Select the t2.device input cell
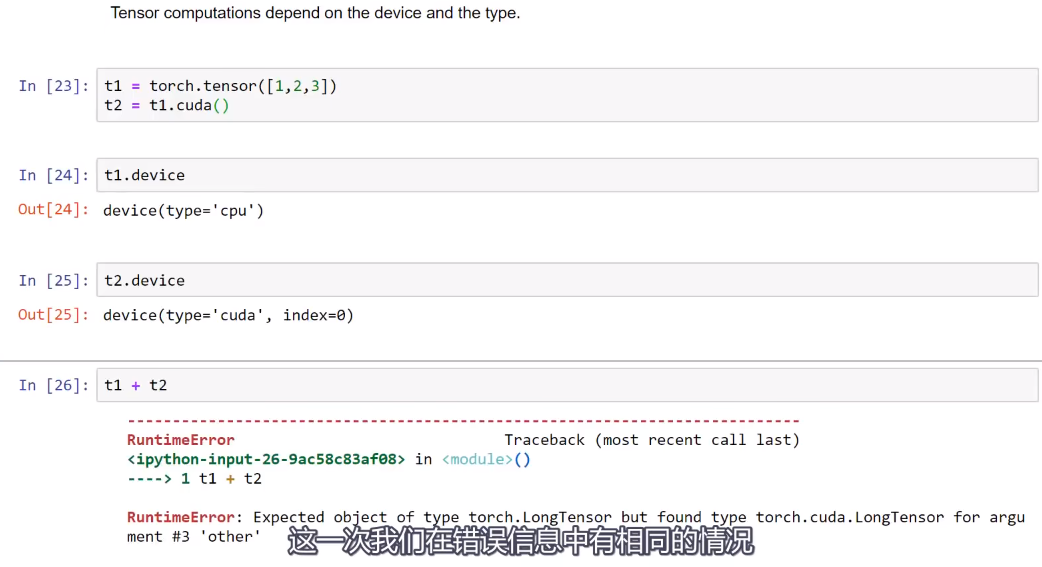The image size is (1042, 567). [x=567, y=280]
